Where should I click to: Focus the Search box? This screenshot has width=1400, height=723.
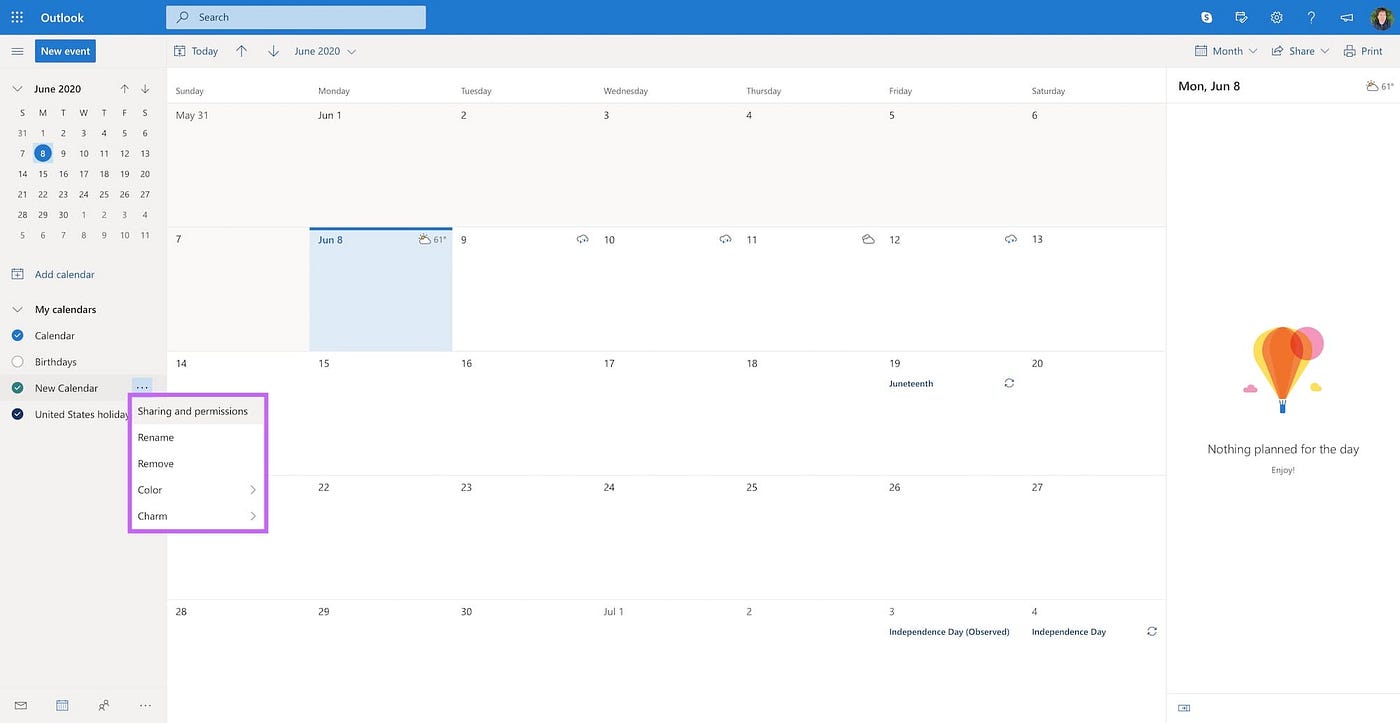point(296,17)
